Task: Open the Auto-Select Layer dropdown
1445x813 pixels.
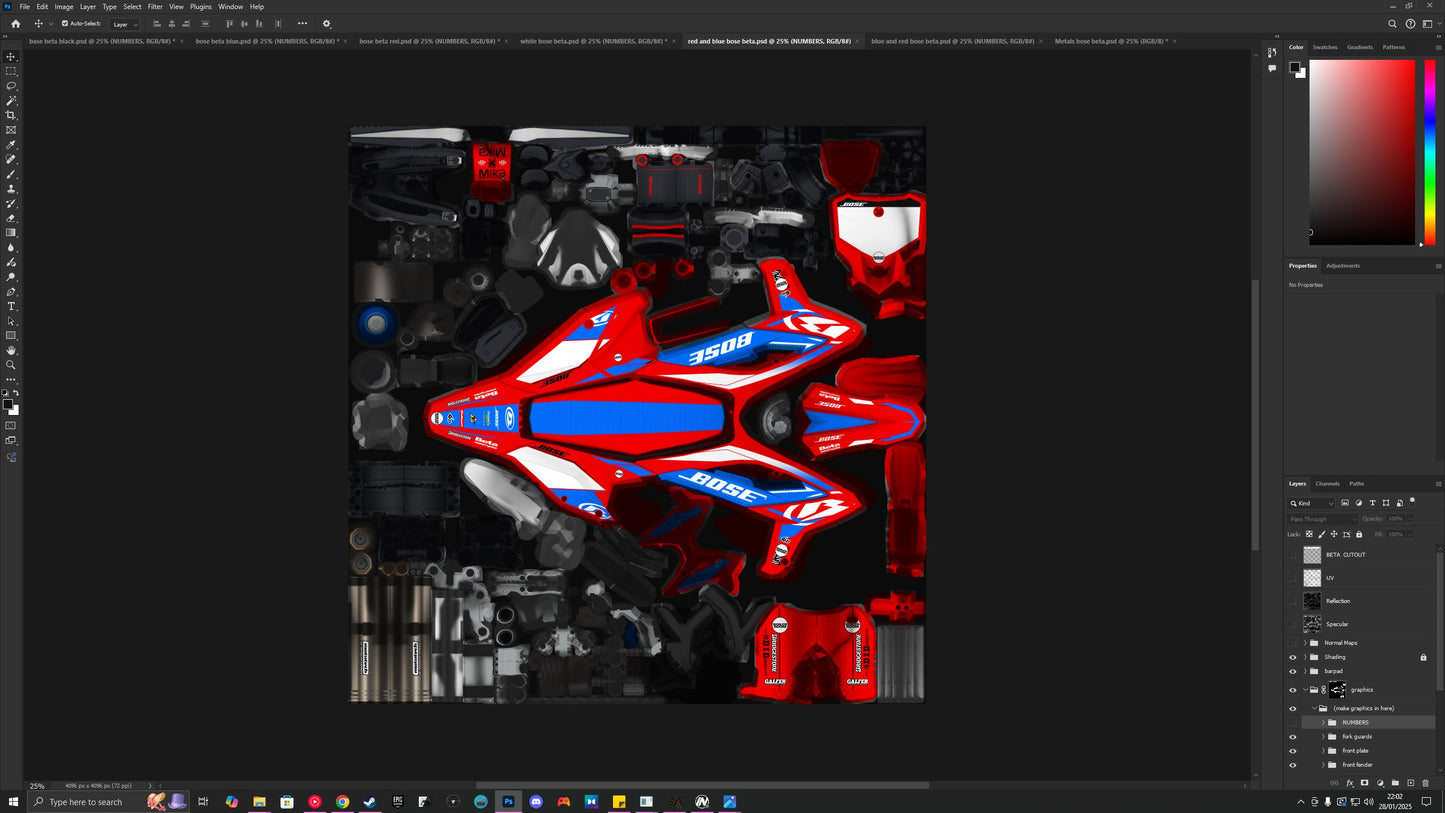Action: coord(124,24)
